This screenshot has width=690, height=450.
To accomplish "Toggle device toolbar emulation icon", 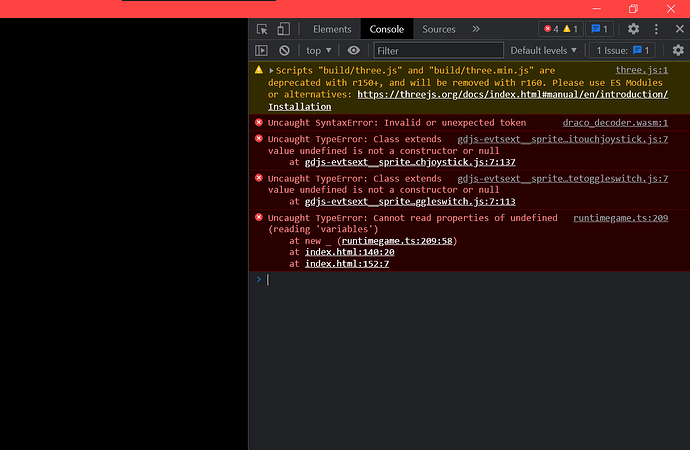I will (283, 29).
